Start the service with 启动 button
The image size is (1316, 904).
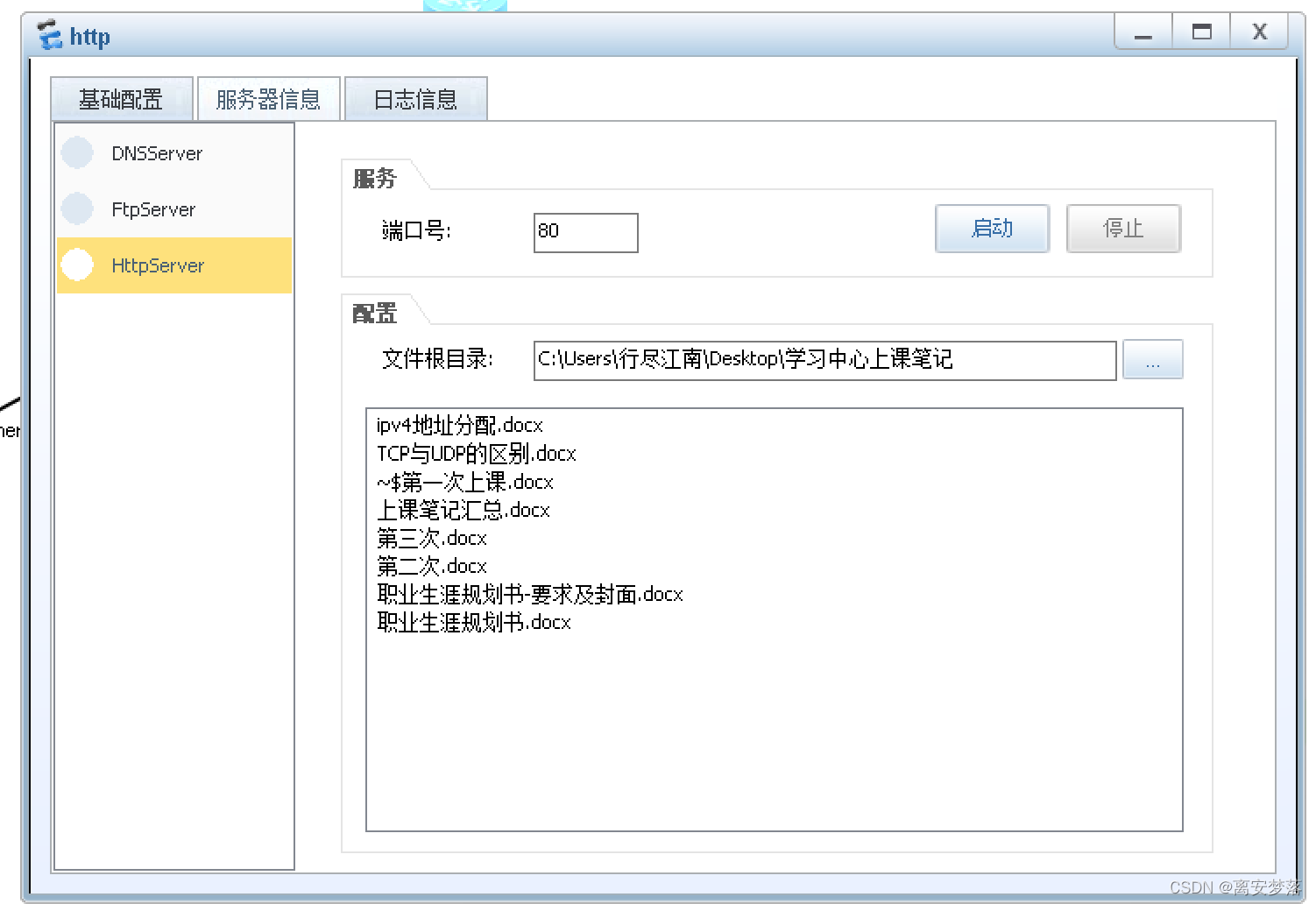tap(993, 229)
